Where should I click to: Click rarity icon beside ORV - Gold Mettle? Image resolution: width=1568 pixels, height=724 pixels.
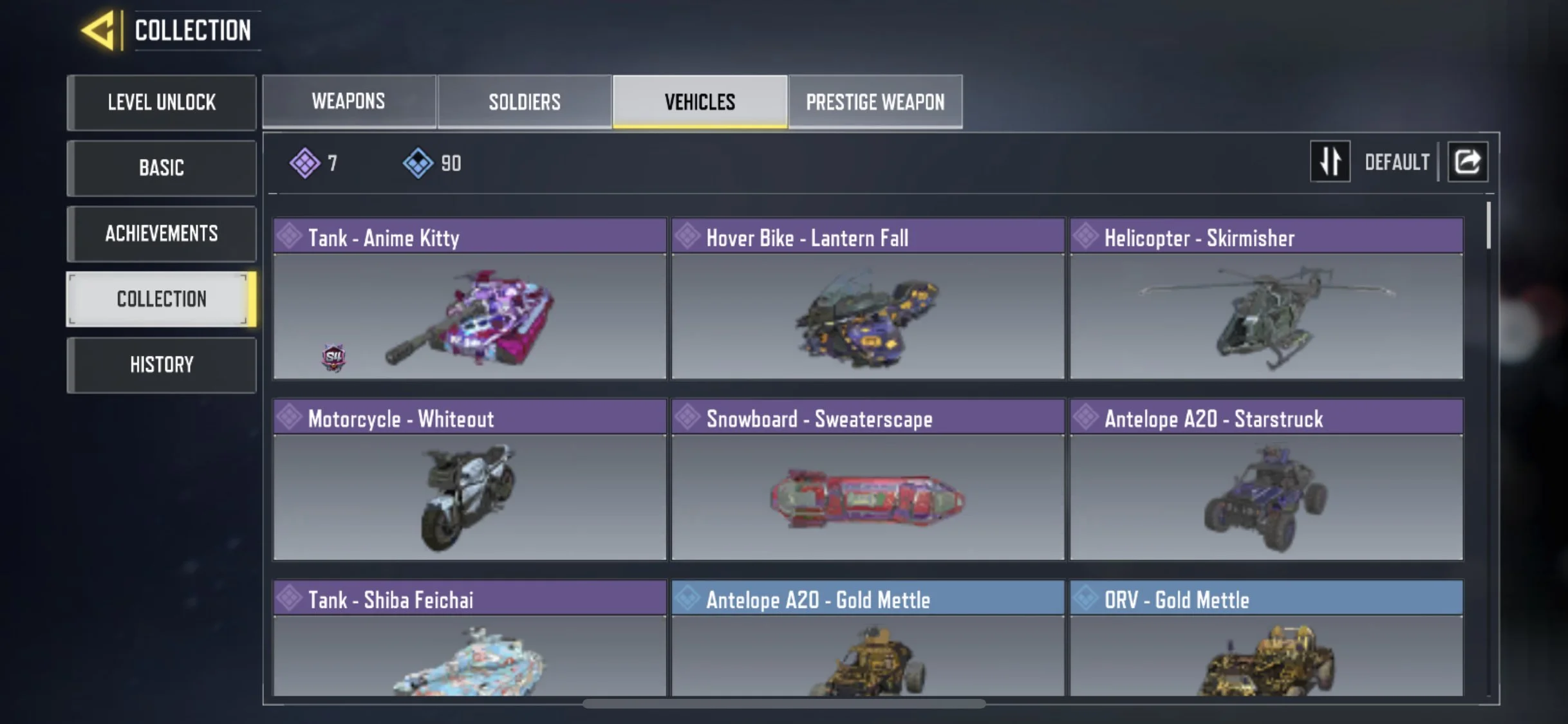[1086, 598]
